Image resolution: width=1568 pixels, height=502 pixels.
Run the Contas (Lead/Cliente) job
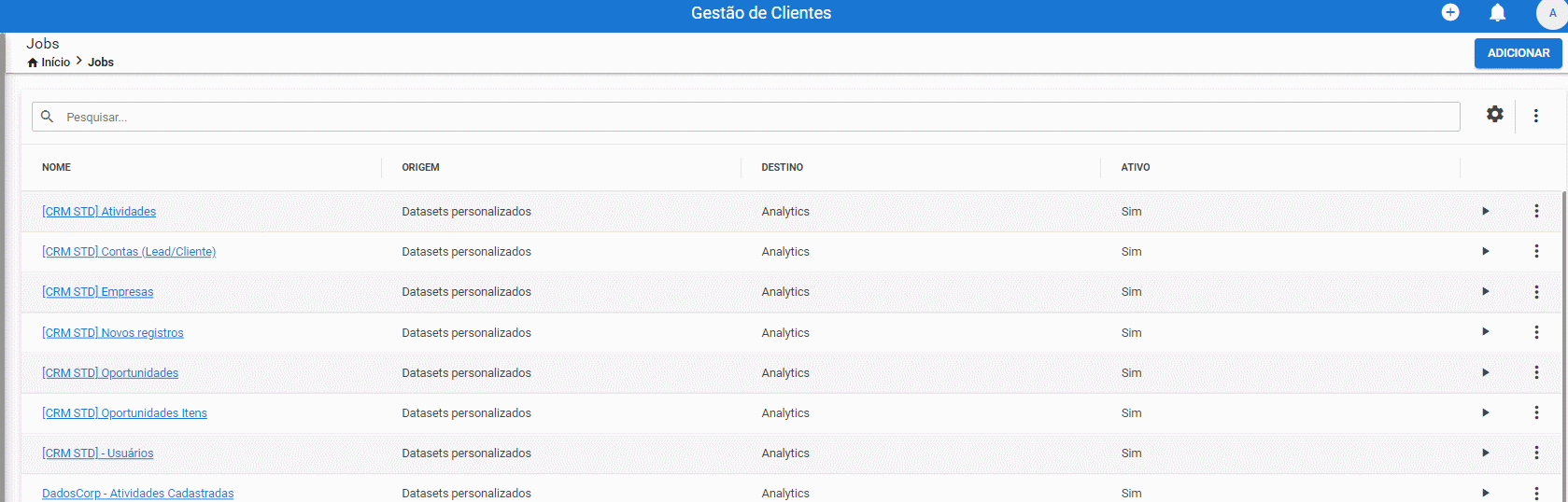coord(1485,251)
